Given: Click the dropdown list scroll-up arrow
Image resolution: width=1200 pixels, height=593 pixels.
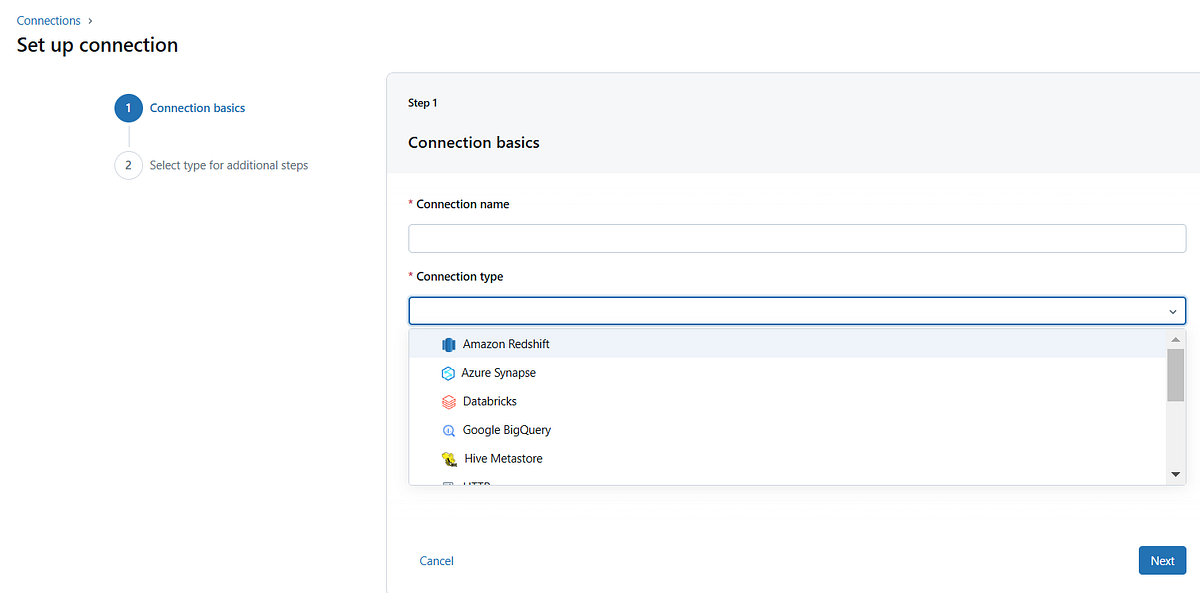Looking at the screenshot, I should [1175, 338].
